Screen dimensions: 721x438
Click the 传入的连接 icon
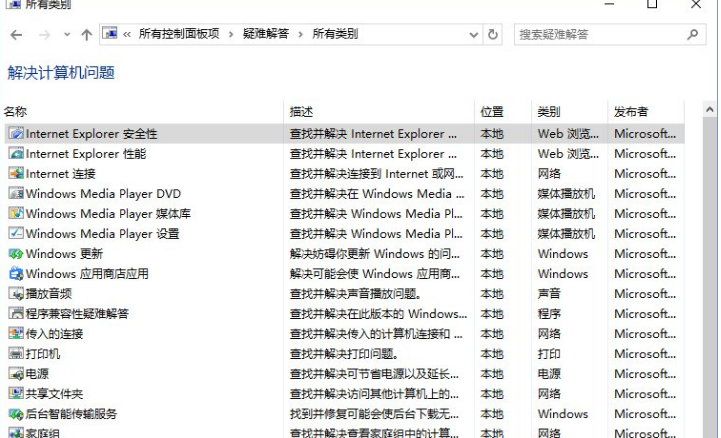[x=16, y=334]
